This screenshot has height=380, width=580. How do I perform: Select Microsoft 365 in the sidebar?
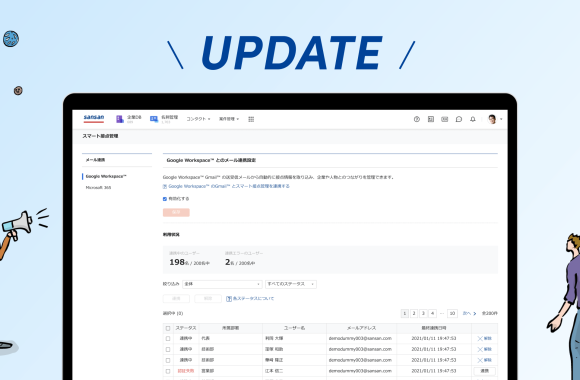98,188
